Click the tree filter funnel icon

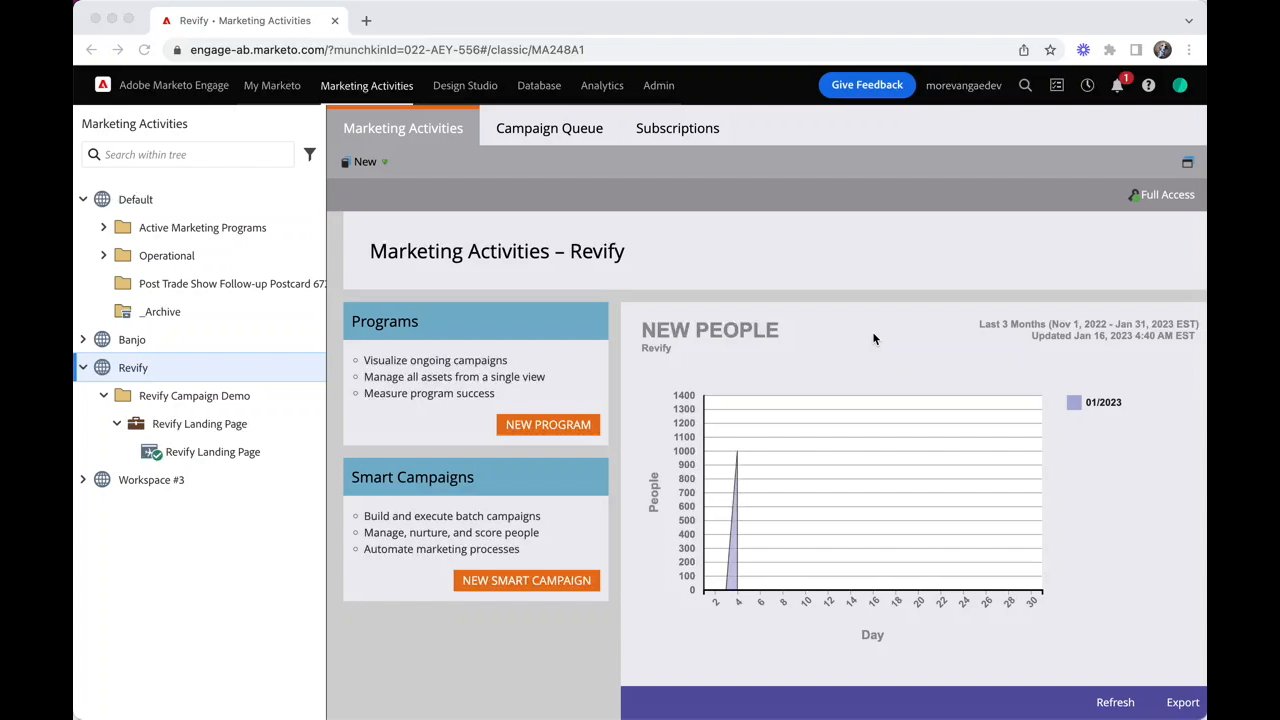[310, 154]
